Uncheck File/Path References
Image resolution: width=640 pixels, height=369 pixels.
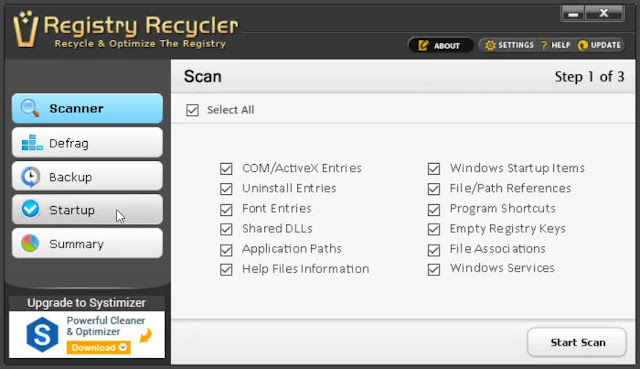[434, 189]
